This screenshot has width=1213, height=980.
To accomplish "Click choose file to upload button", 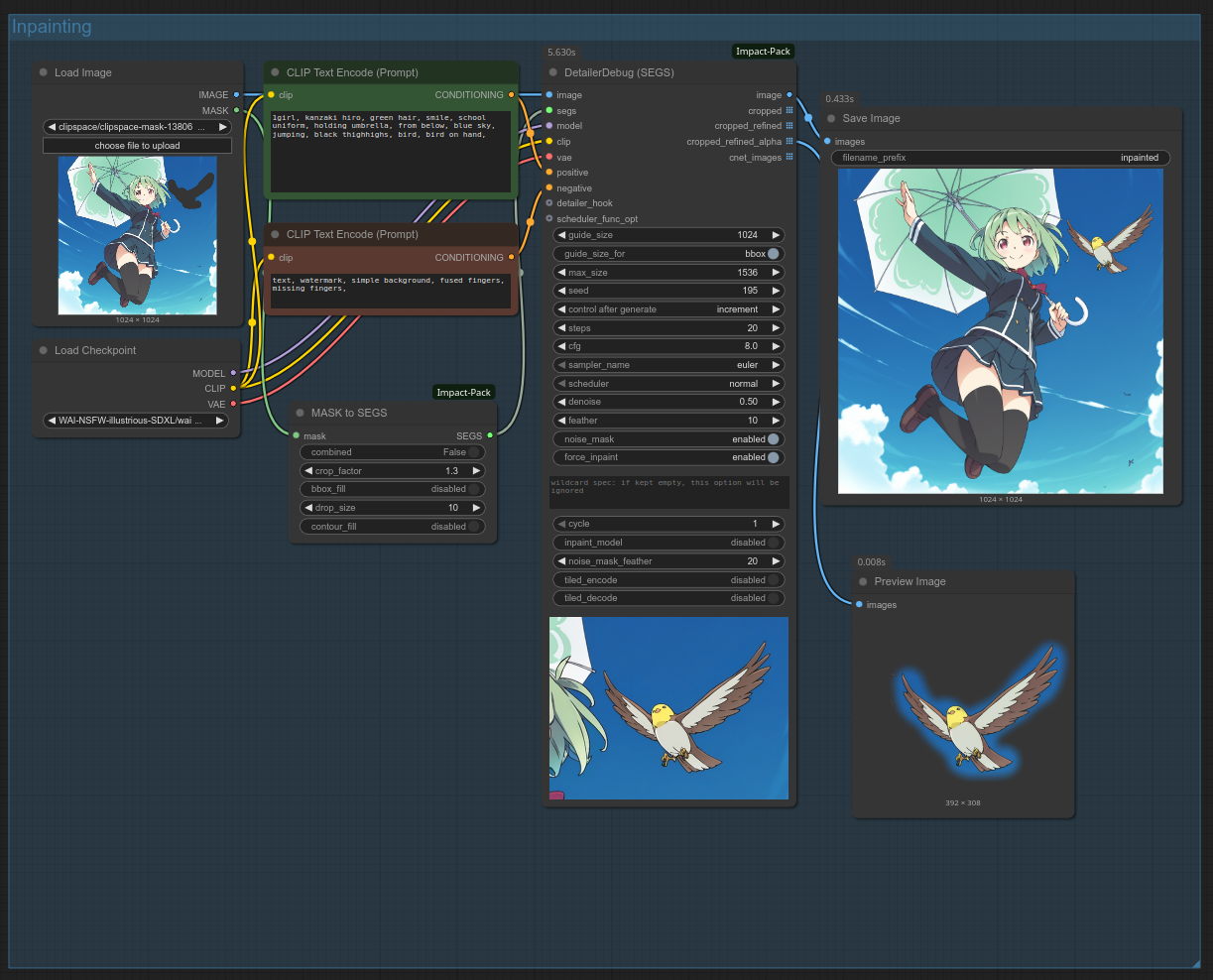I will coord(137,146).
